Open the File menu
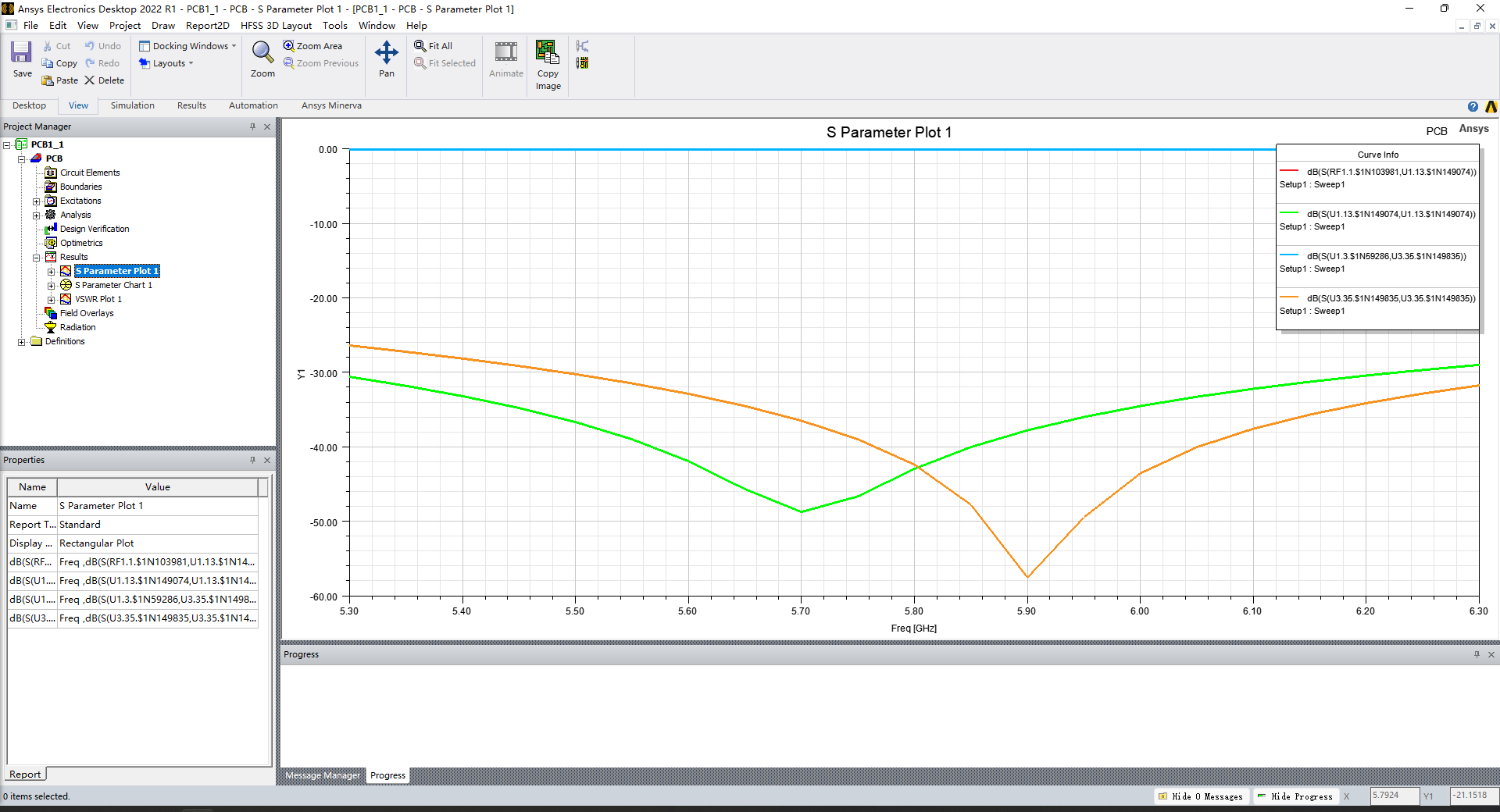The width and height of the screenshot is (1500, 812). 30,25
